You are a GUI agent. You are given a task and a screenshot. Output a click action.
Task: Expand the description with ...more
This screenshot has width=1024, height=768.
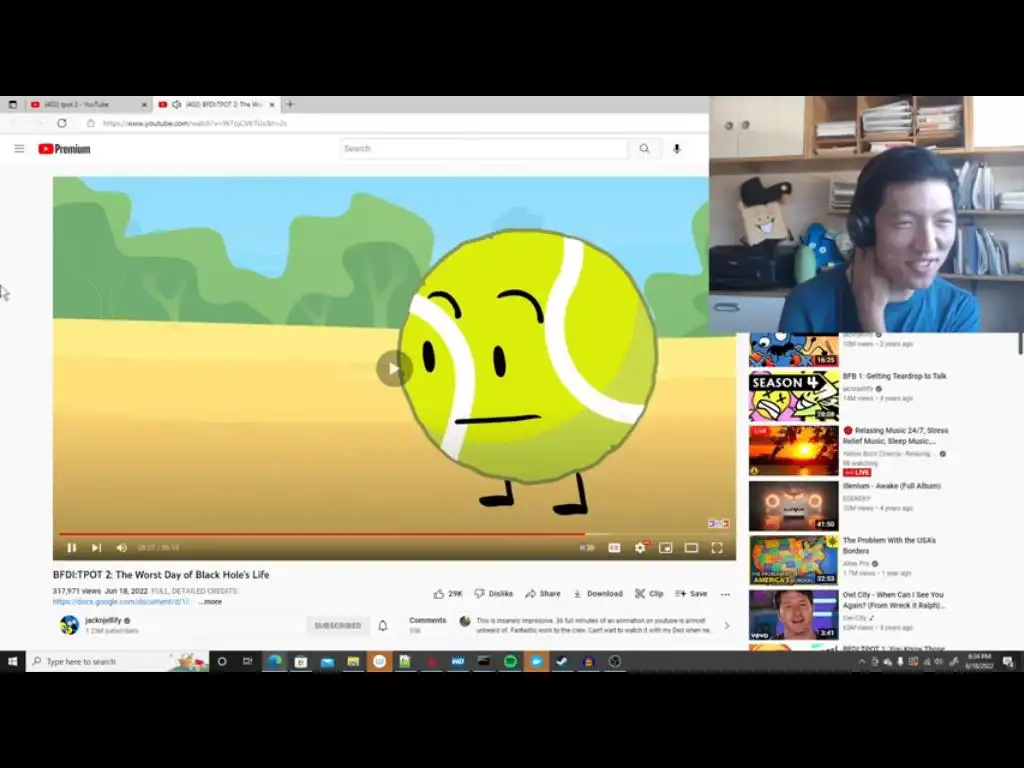(x=210, y=602)
